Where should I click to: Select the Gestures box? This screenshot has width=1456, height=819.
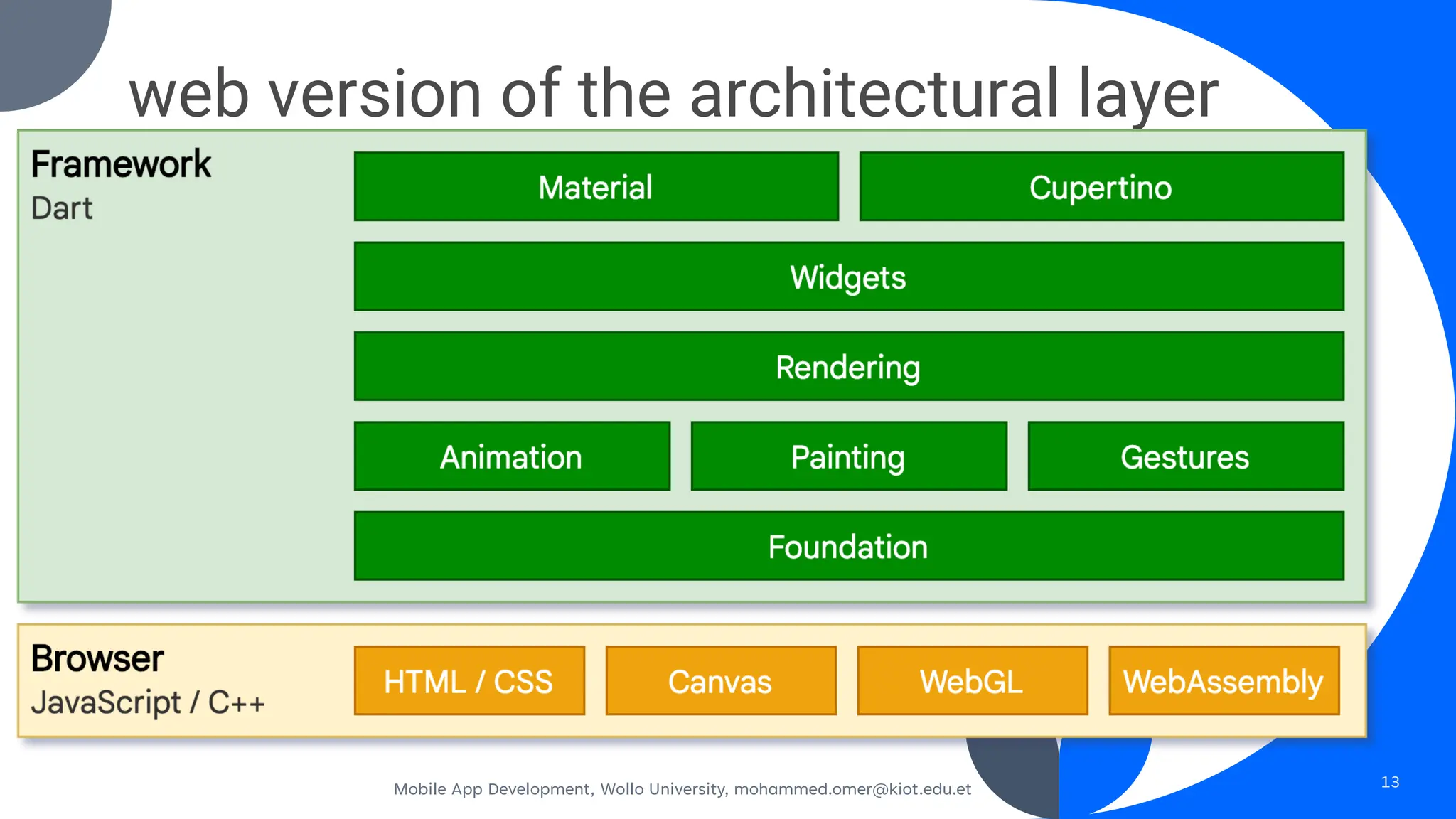[1185, 456]
